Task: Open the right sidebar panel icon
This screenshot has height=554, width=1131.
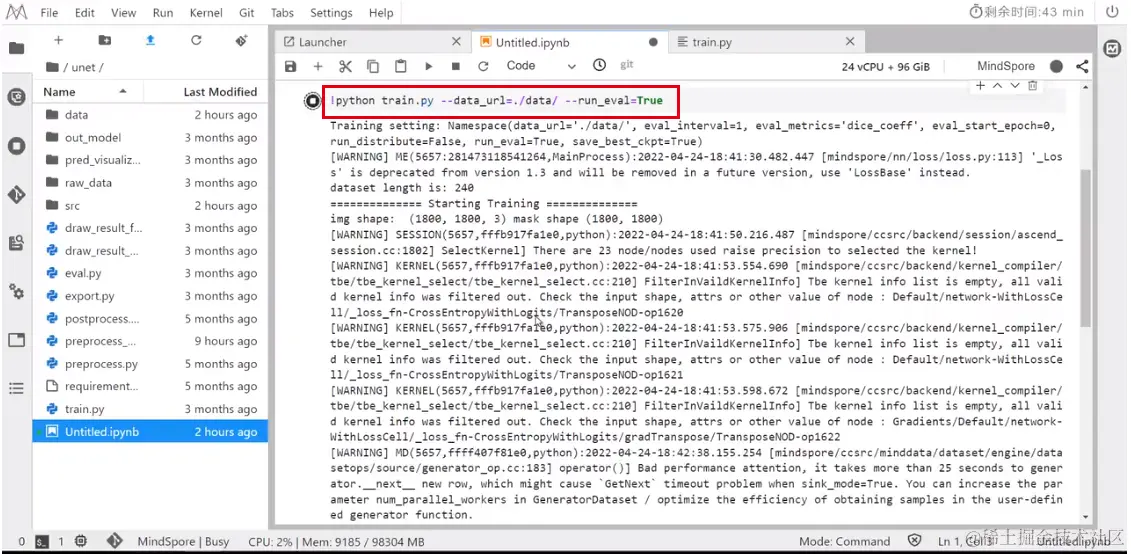Action: pos(1112,48)
